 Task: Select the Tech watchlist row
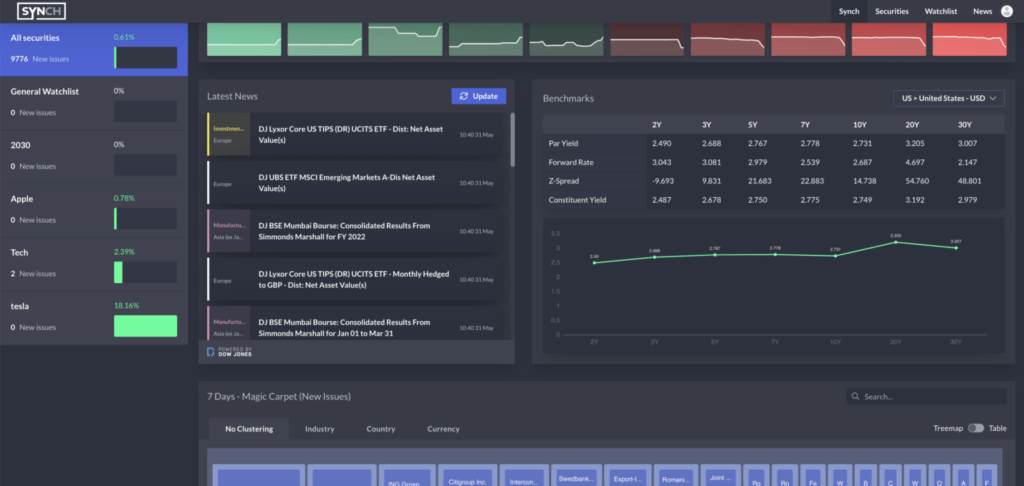[x=93, y=264]
